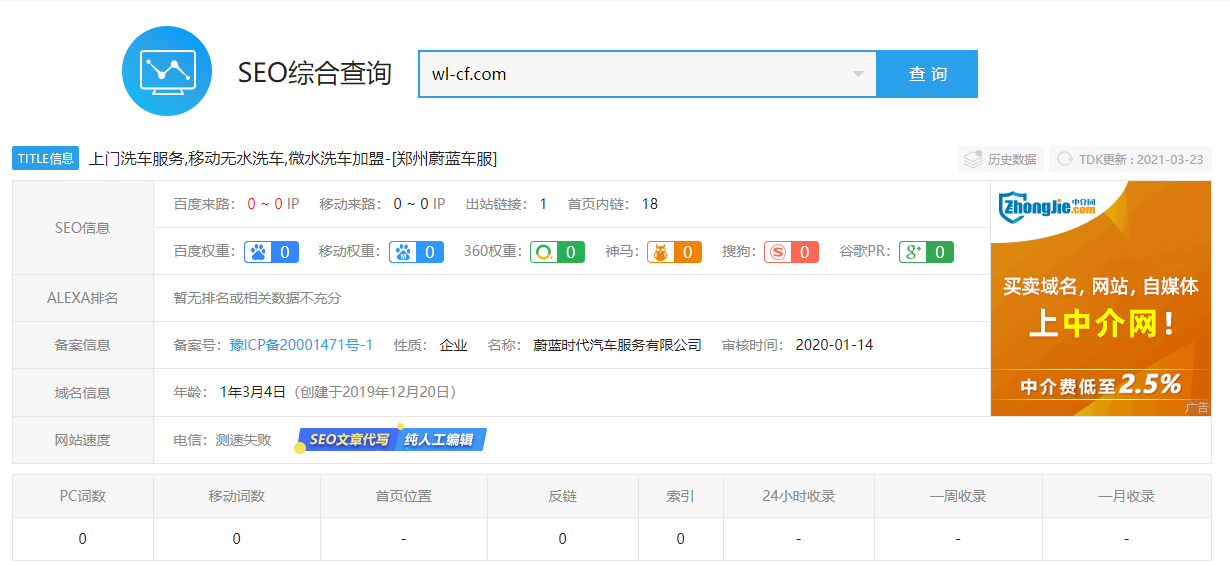The height and width of the screenshot is (566, 1230).
Task: Click the 百度权重 paw badge
Action: (272, 252)
